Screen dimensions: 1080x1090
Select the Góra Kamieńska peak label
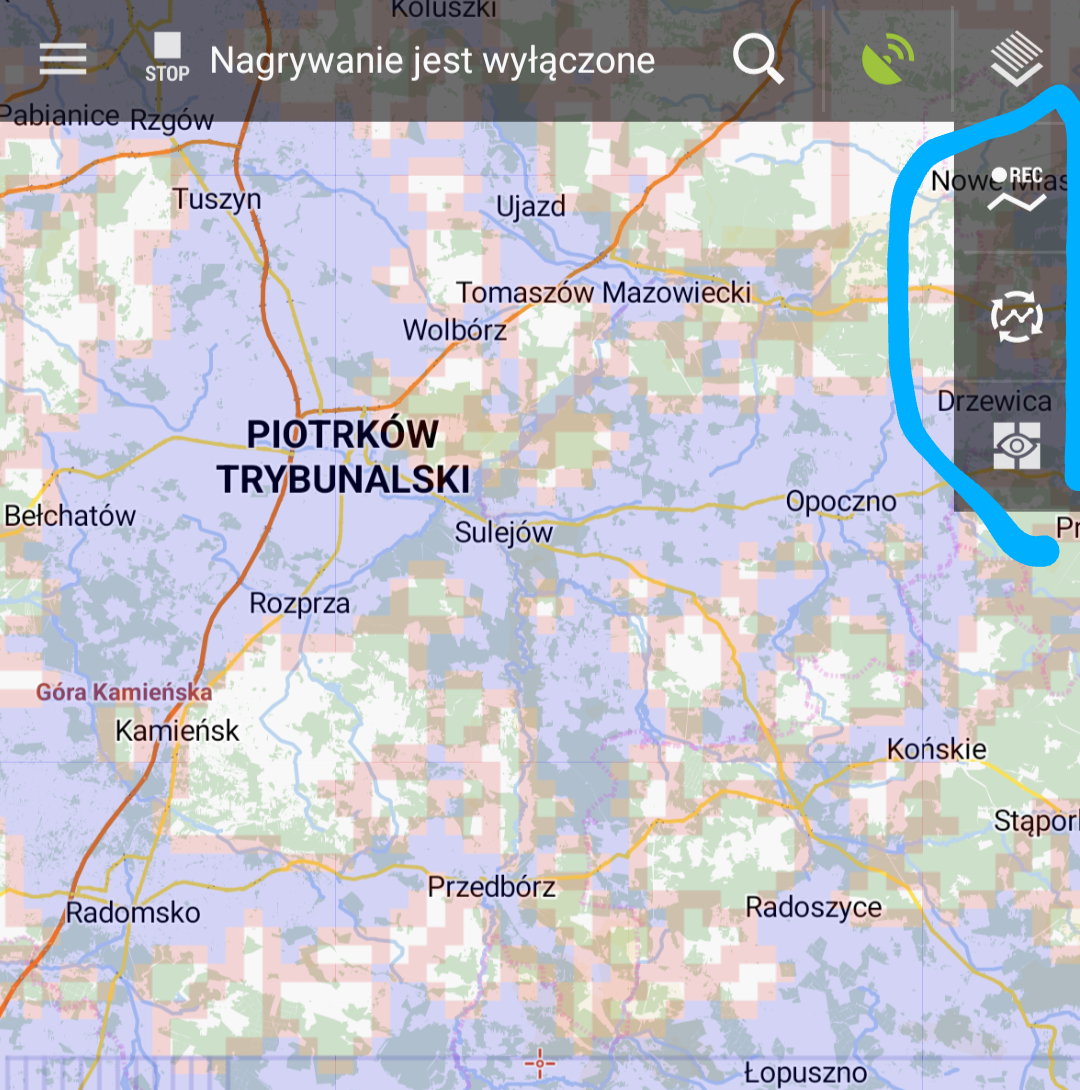tap(124, 692)
